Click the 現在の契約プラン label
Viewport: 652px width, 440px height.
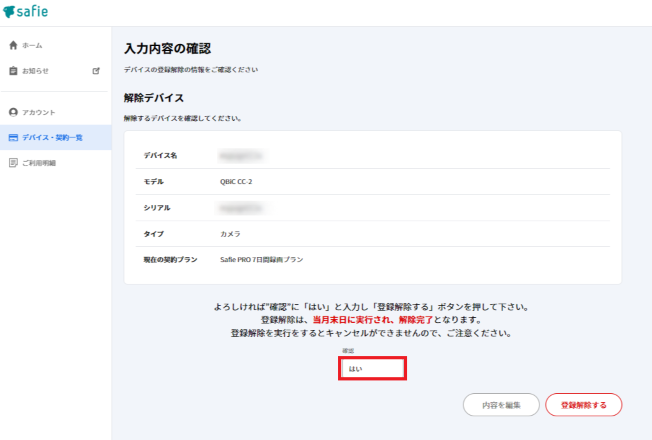click(170, 260)
